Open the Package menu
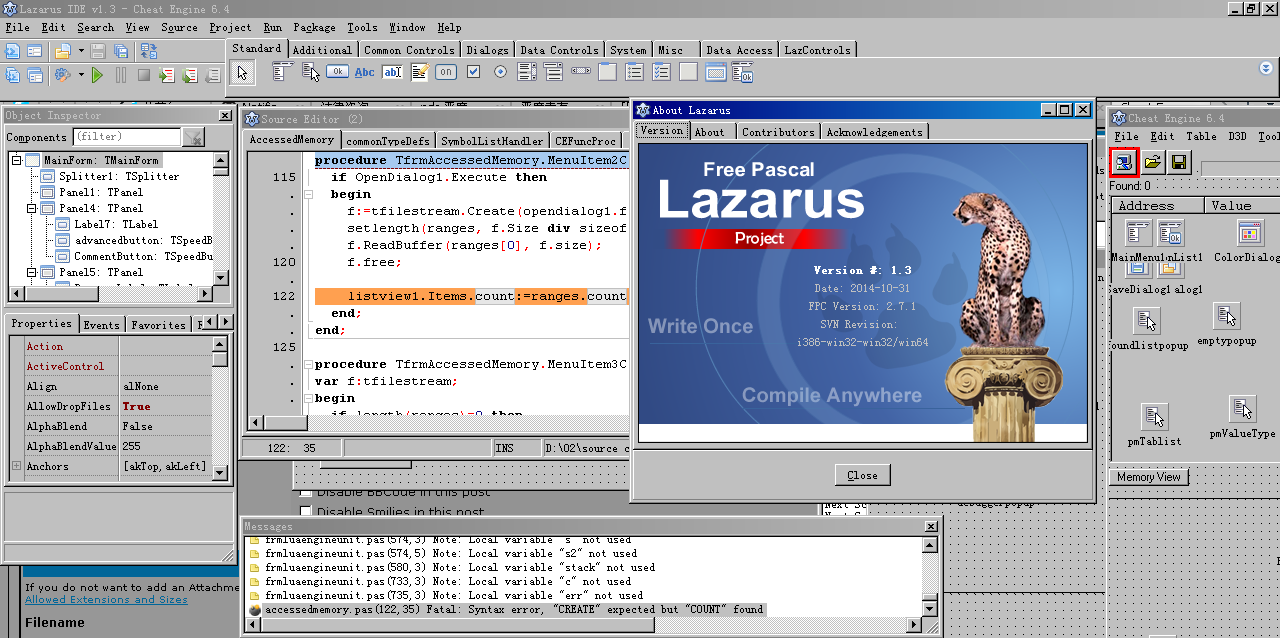1280x638 pixels. [314, 28]
